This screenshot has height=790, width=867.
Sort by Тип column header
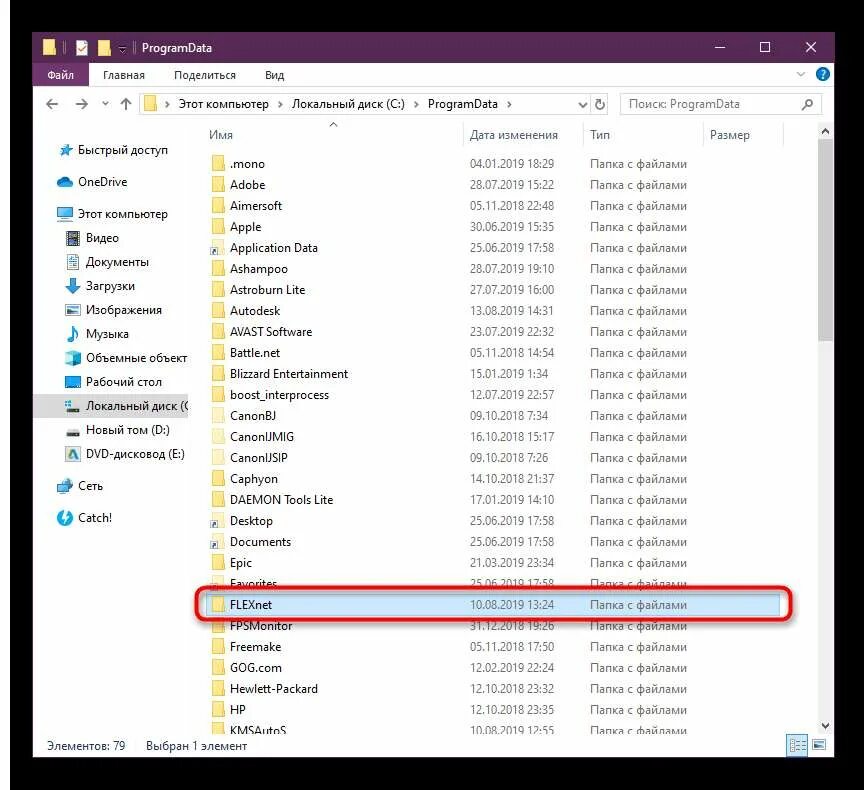pos(600,135)
